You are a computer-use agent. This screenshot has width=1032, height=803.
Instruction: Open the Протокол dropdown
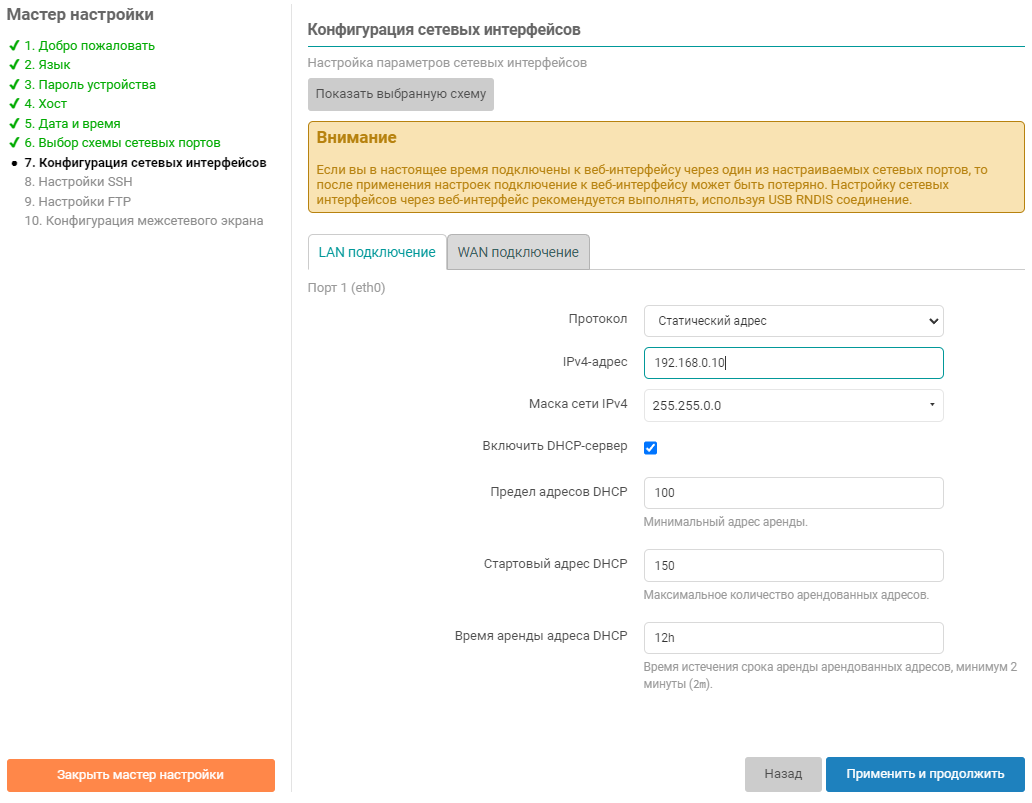pyautogui.click(x=793, y=321)
